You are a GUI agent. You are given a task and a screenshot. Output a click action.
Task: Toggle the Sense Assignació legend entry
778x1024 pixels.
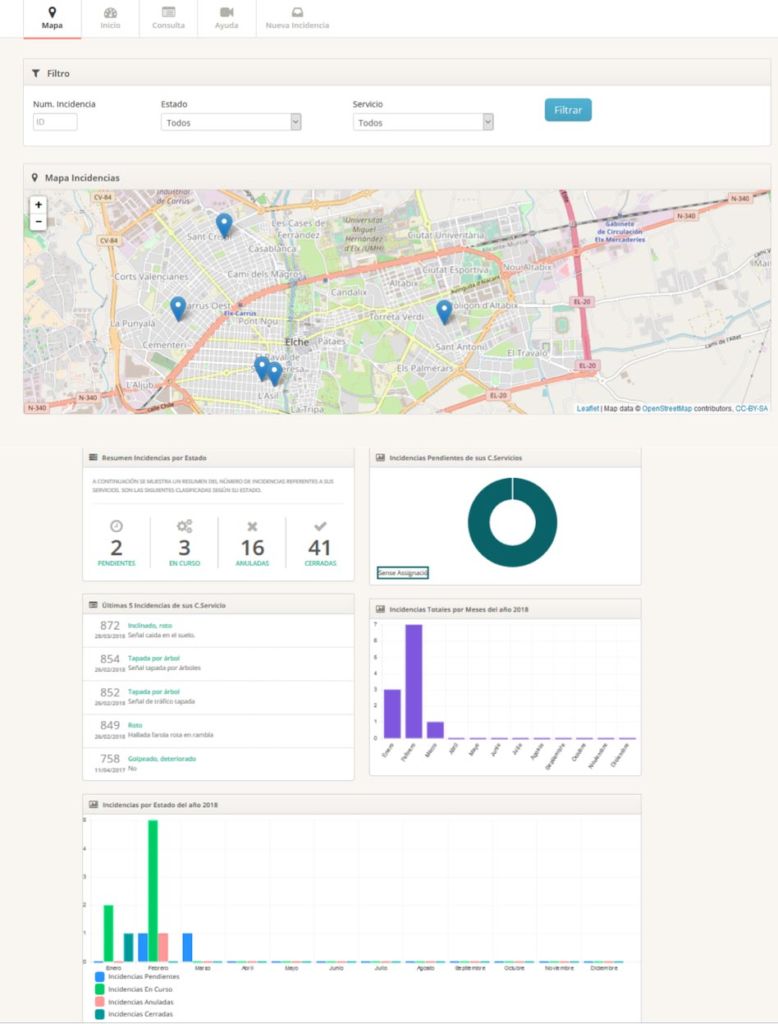(x=402, y=573)
